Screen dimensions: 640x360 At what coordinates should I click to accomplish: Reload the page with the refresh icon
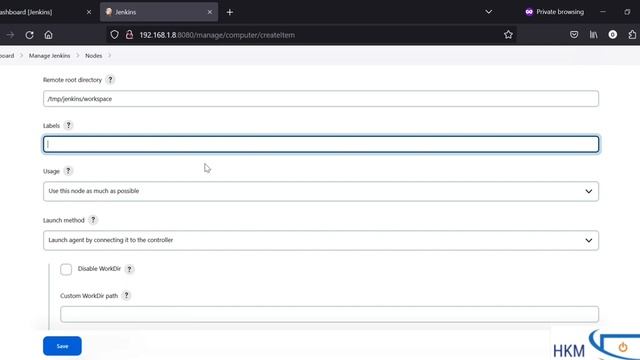coord(29,35)
